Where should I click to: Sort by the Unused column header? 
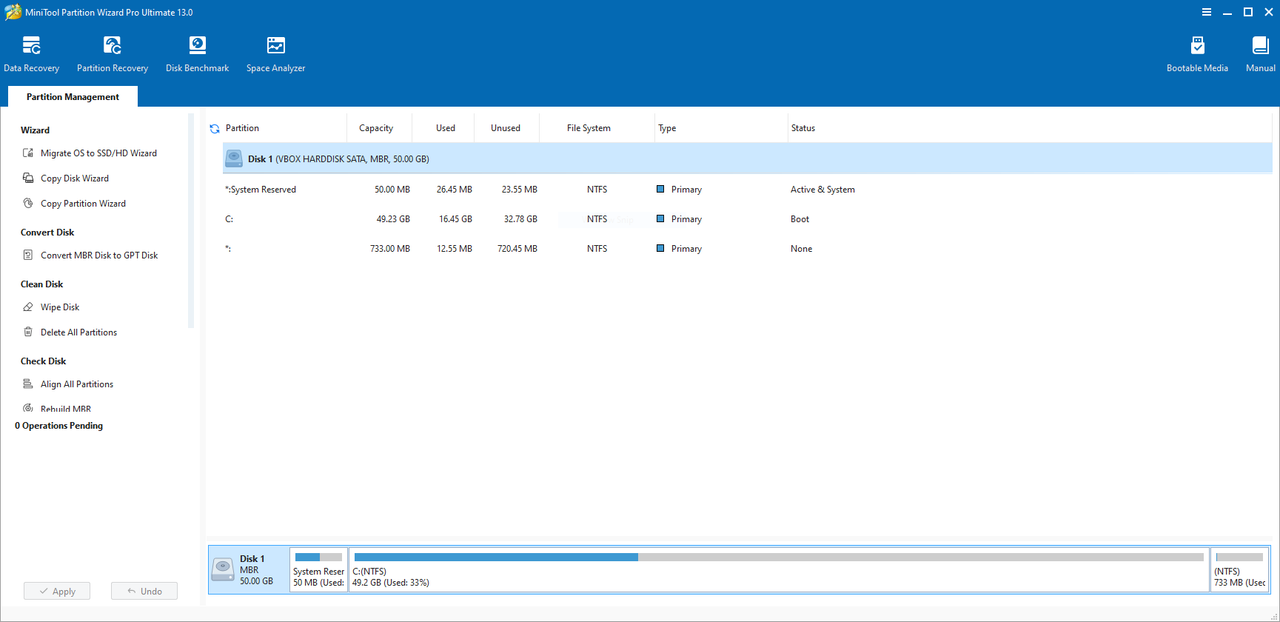(505, 128)
